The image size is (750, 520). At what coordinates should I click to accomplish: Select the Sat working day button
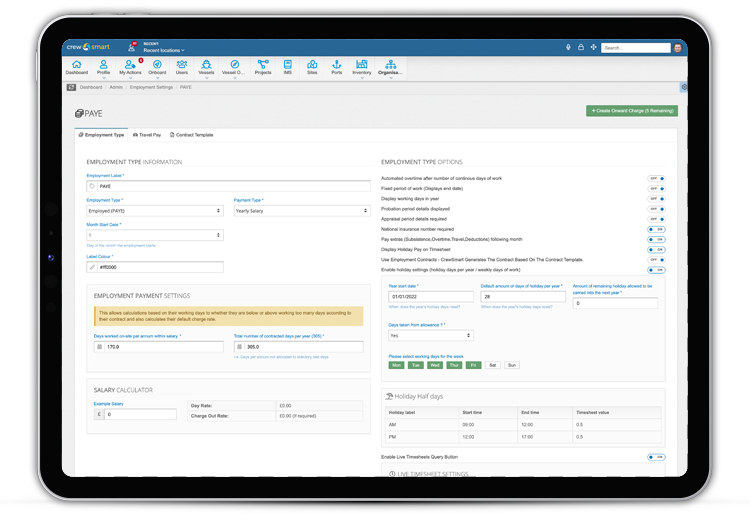tap(492, 365)
